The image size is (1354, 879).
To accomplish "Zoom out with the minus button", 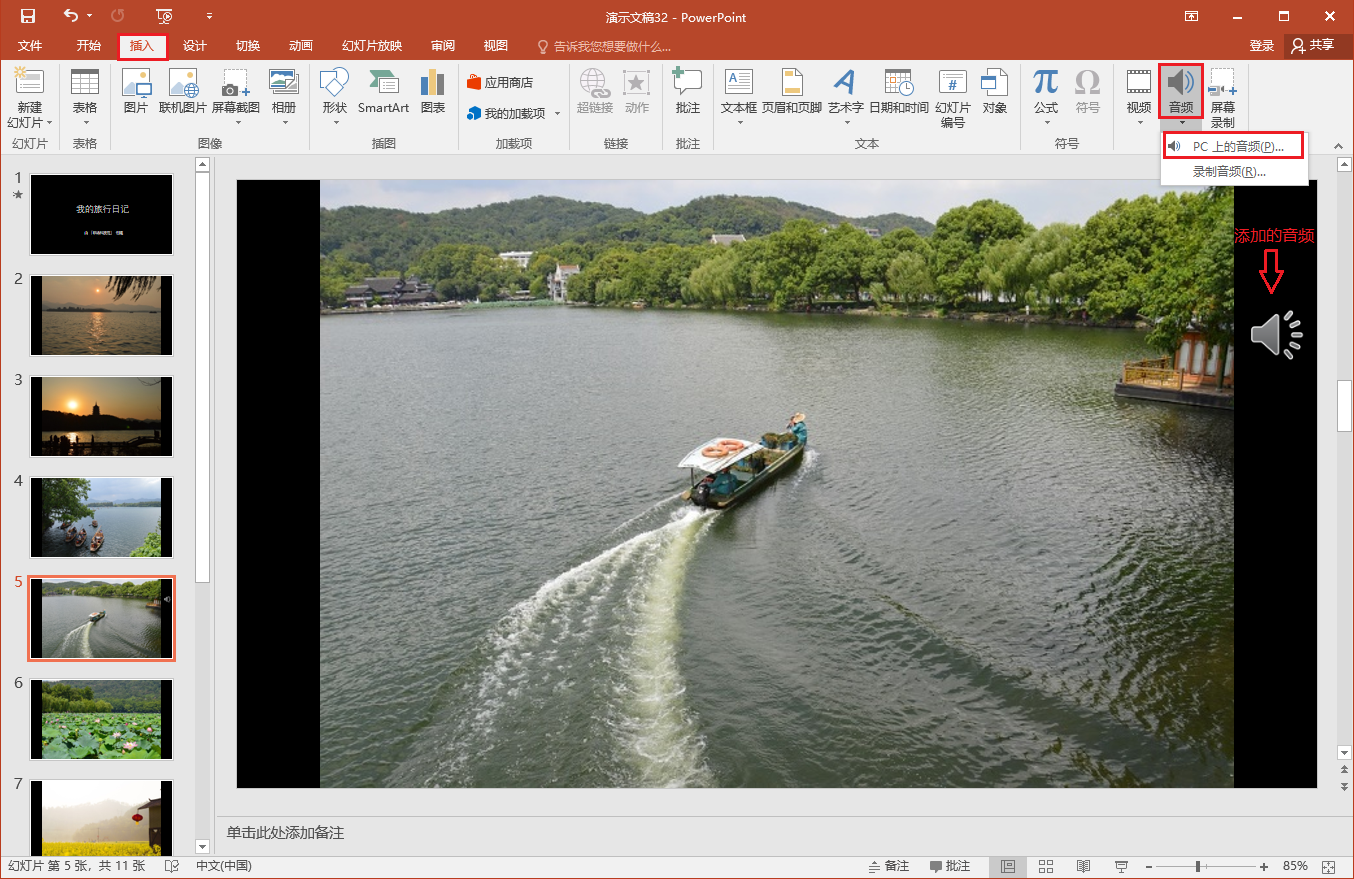I will pos(1149,866).
